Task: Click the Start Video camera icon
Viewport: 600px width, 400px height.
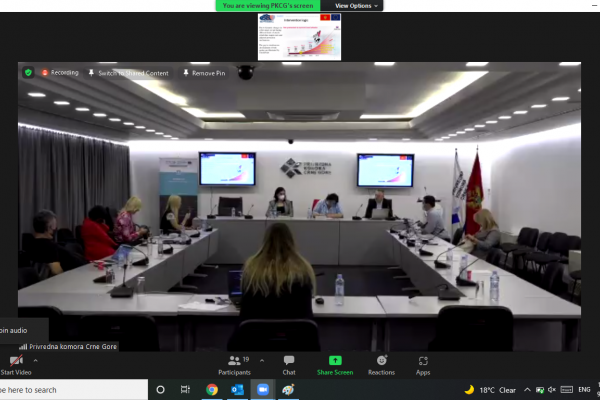Action: coord(16,361)
